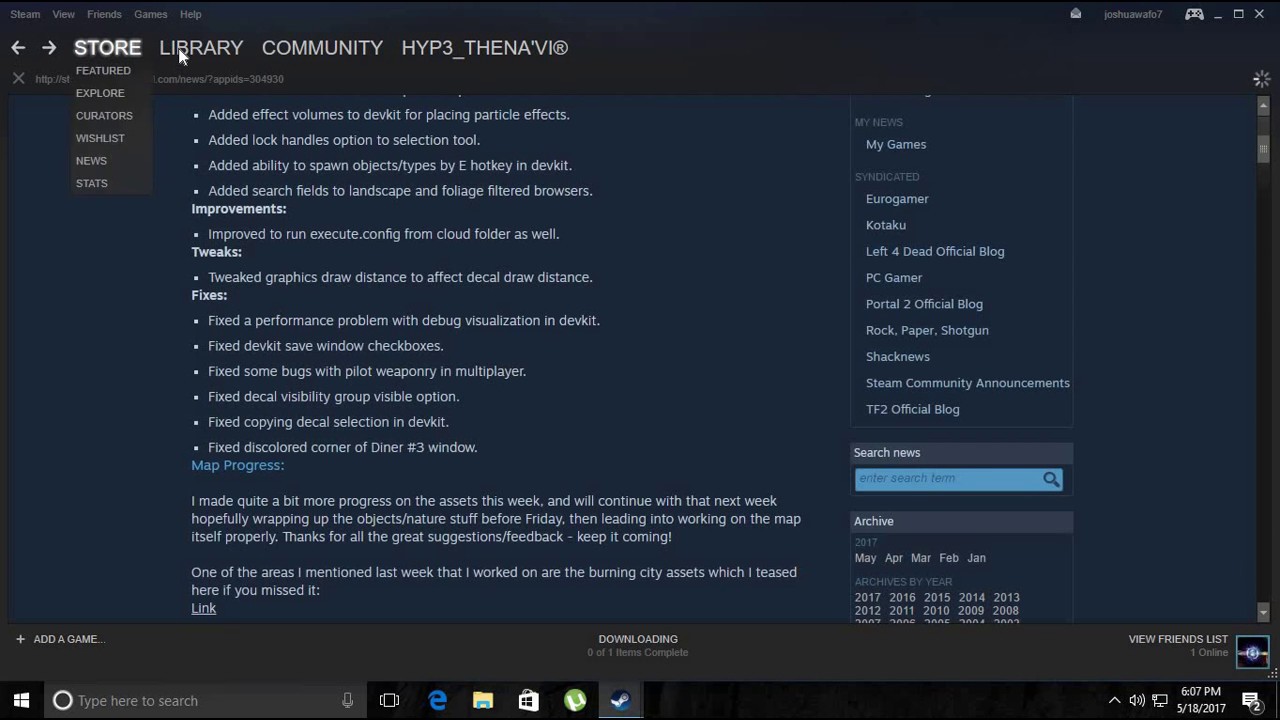Image resolution: width=1280 pixels, height=720 pixels.
Task: Open the notifications inbox icon
Action: pos(1075,14)
